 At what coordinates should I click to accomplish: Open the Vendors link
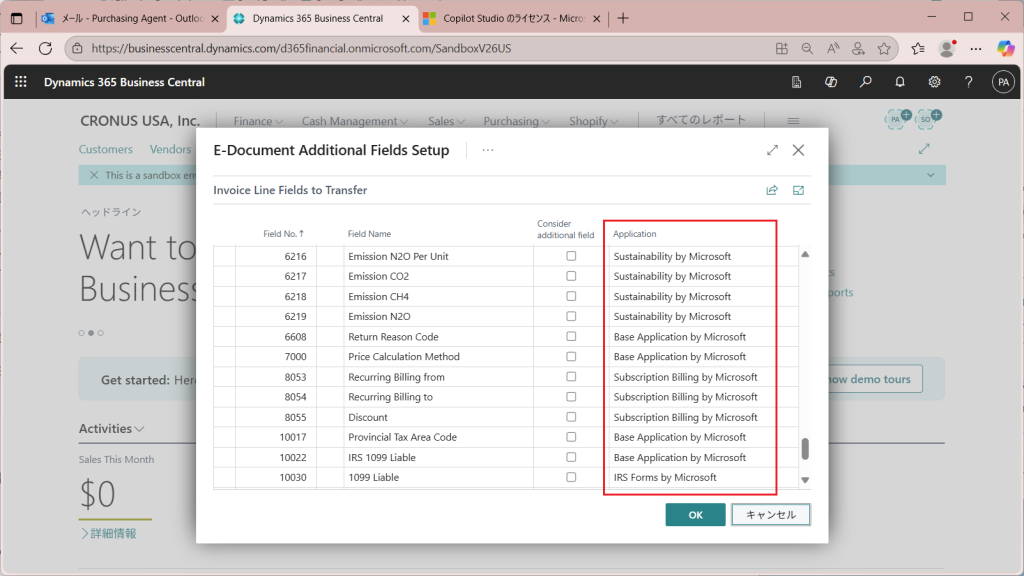tap(170, 149)
